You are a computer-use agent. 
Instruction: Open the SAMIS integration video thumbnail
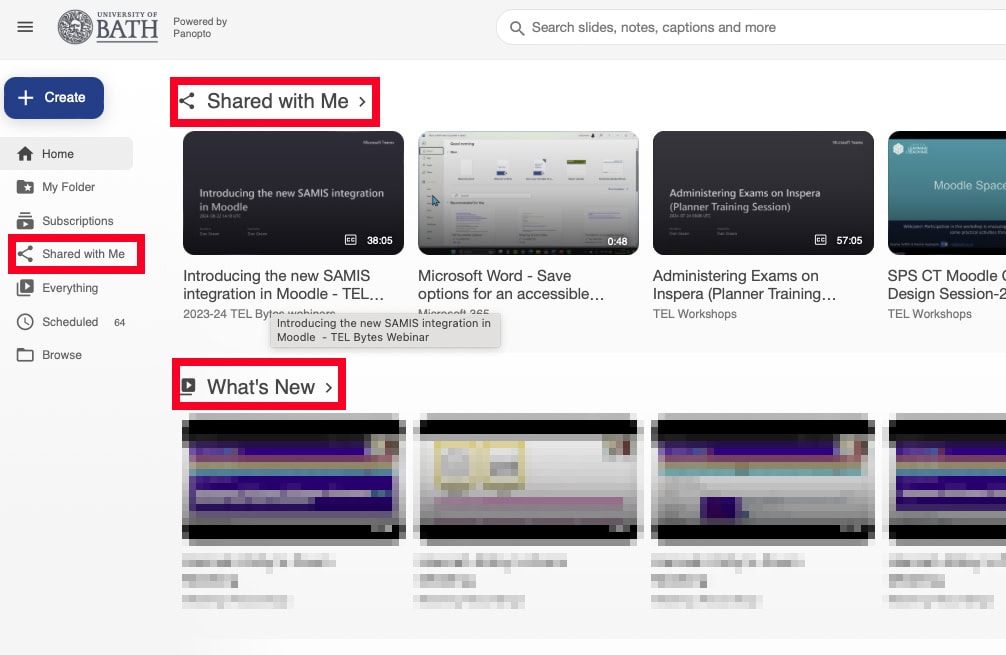(x=293, y=193)
